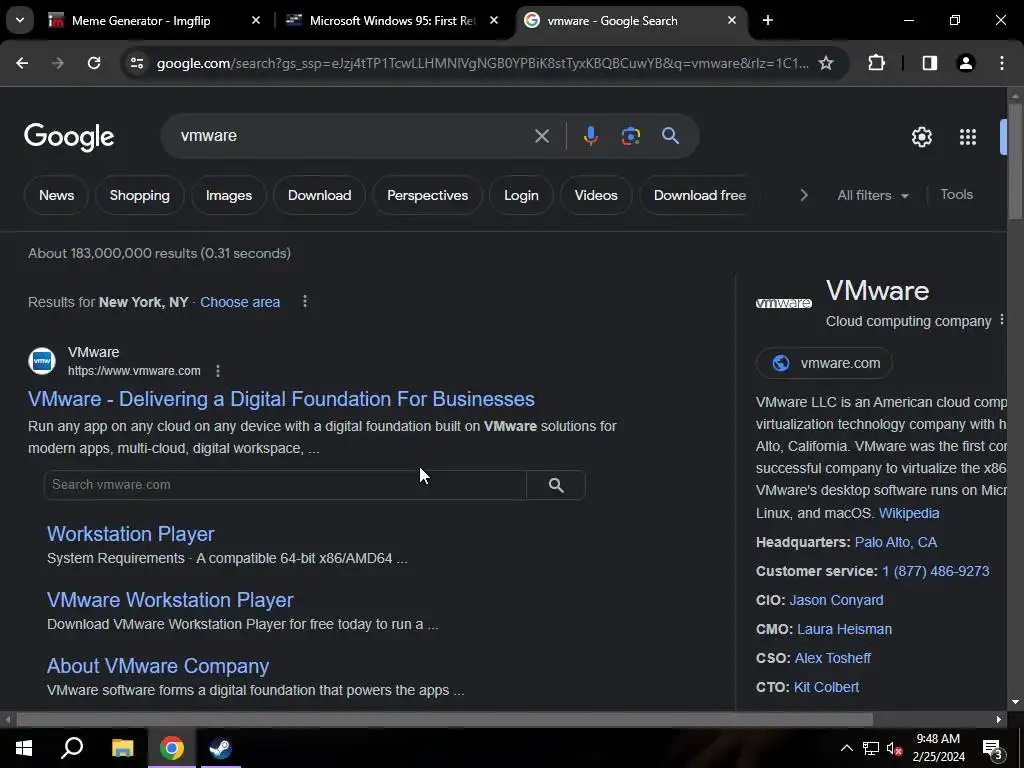Click search icon in vmware.com sitelinks box
Image resolution: width=1024 pixels, height=768 pixels.
pyautogui.click(x=556, y=485)
